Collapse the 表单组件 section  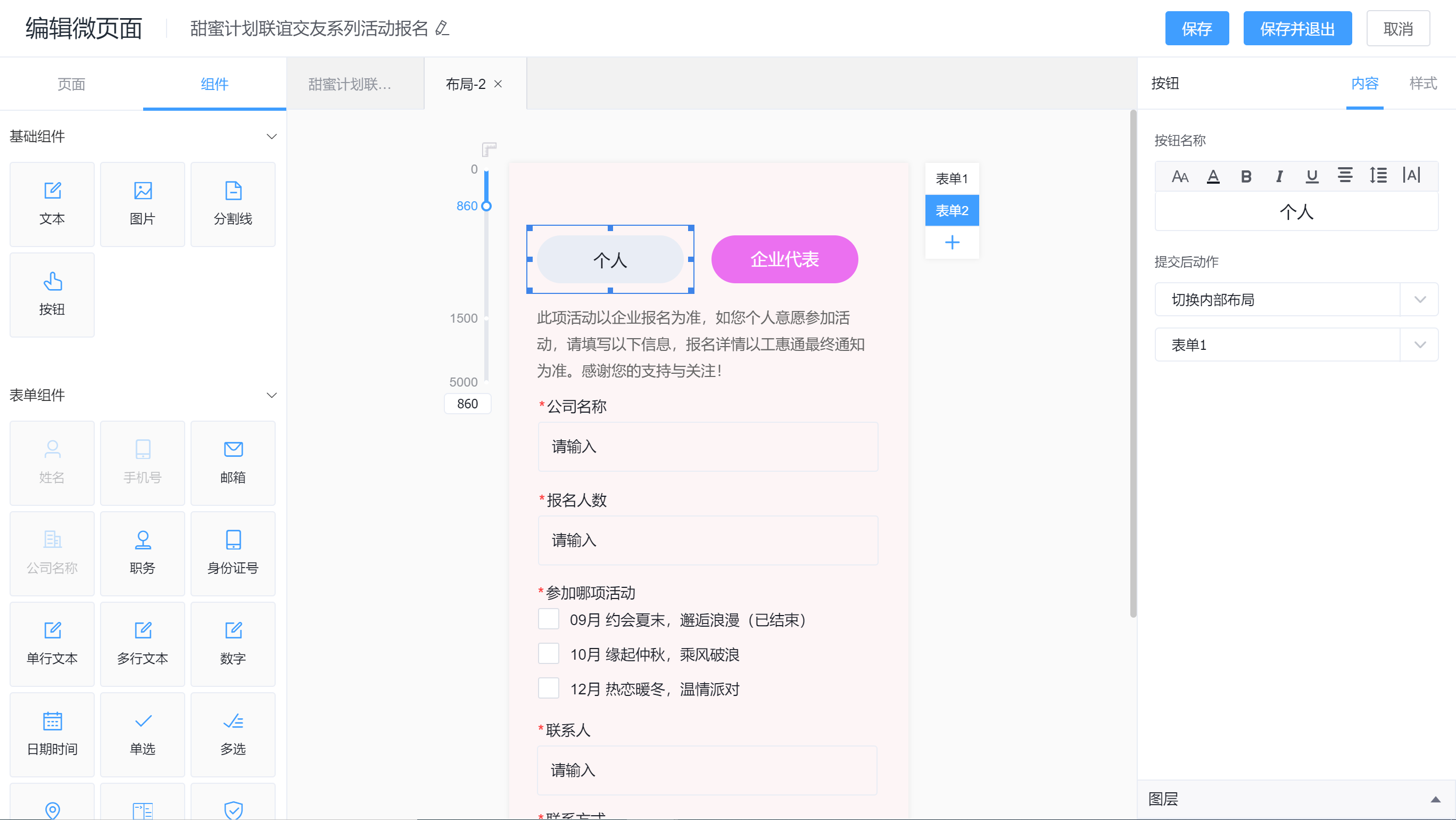pos(272,395)
